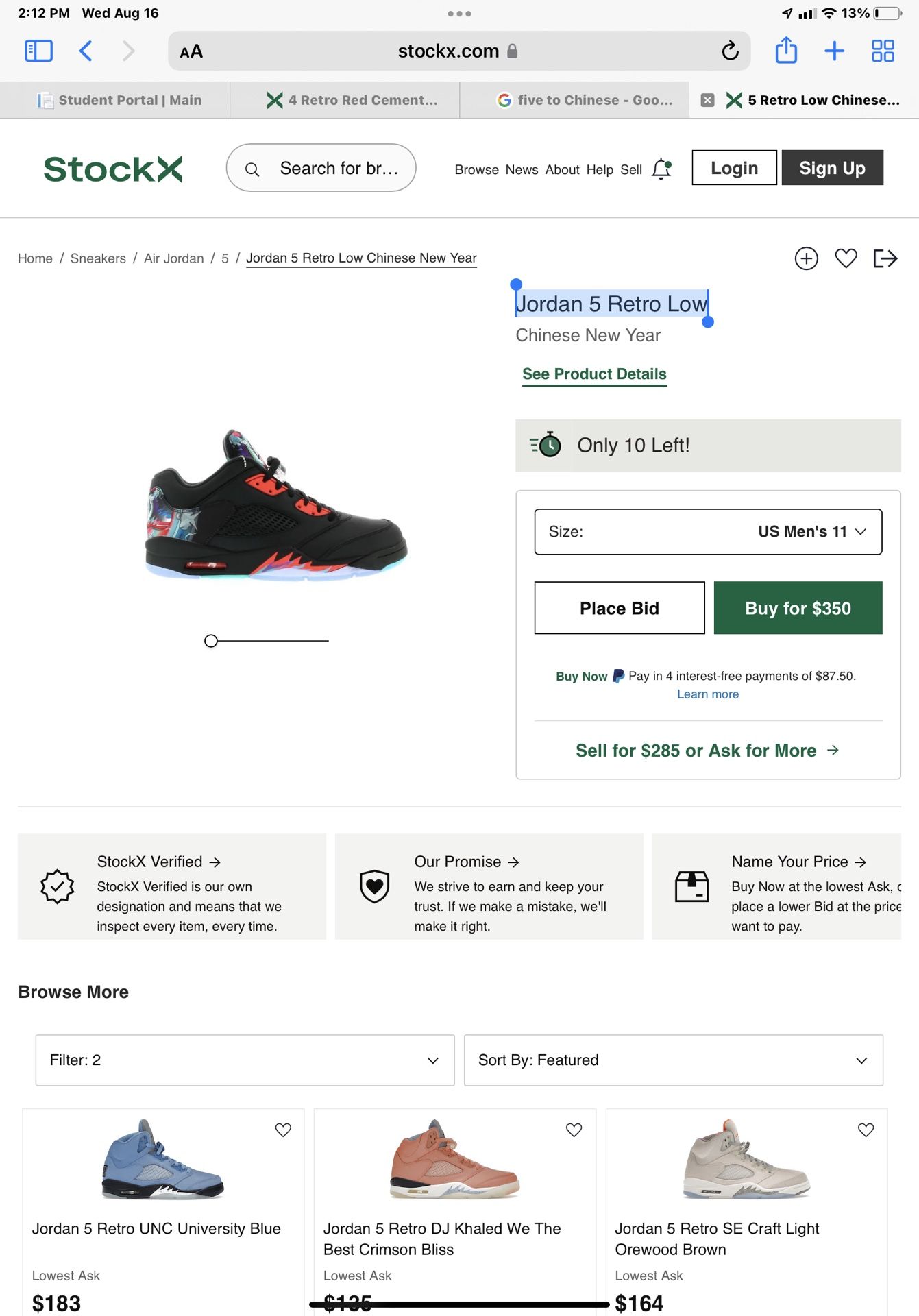Switch to the Student Portal | Main tab
The image size is (919, 1316).
[120, 100]
